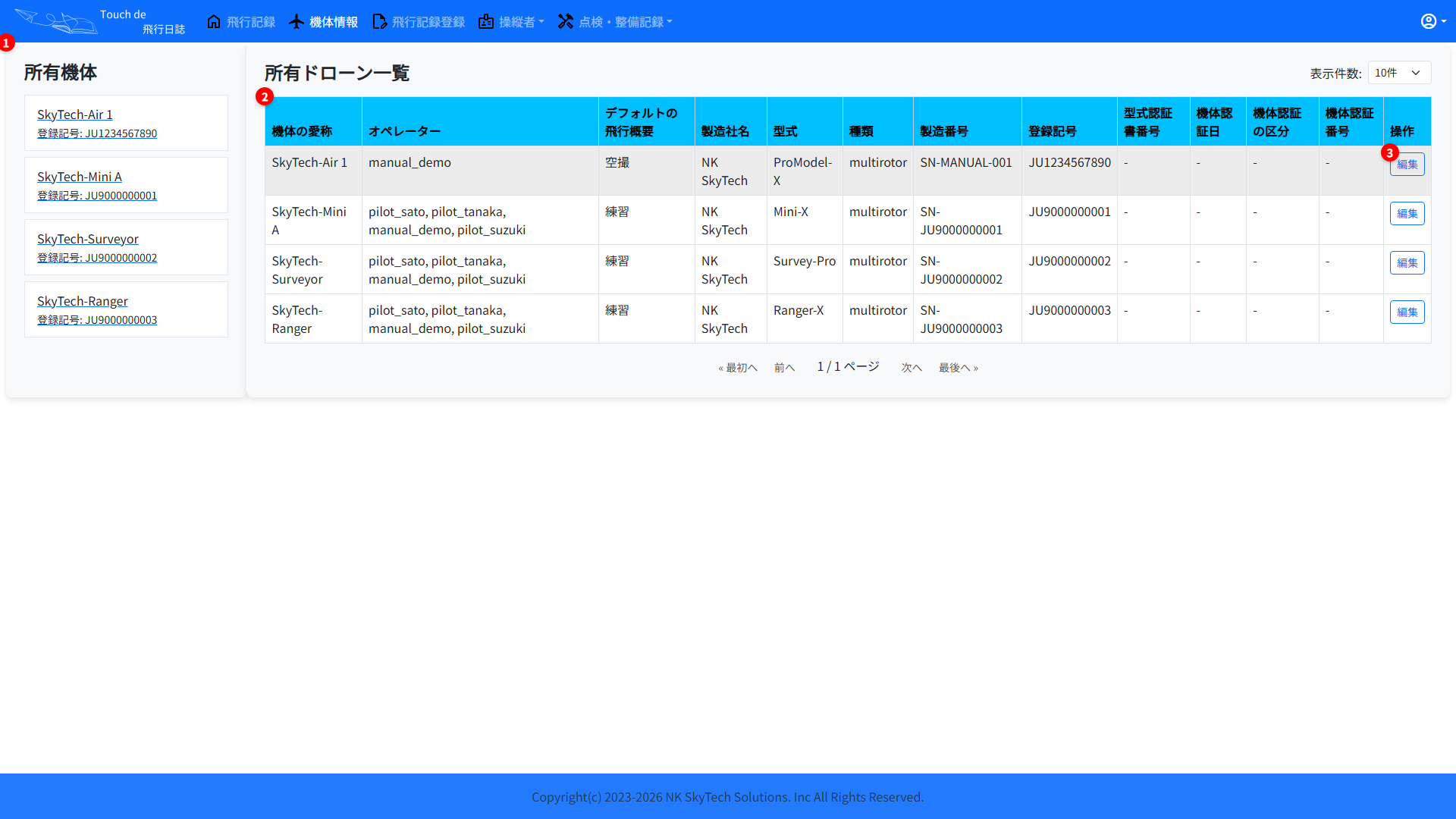The image size is (1456, 819).
Task: Go to the 飛行記録 menu item
Action: click(250, 22)
